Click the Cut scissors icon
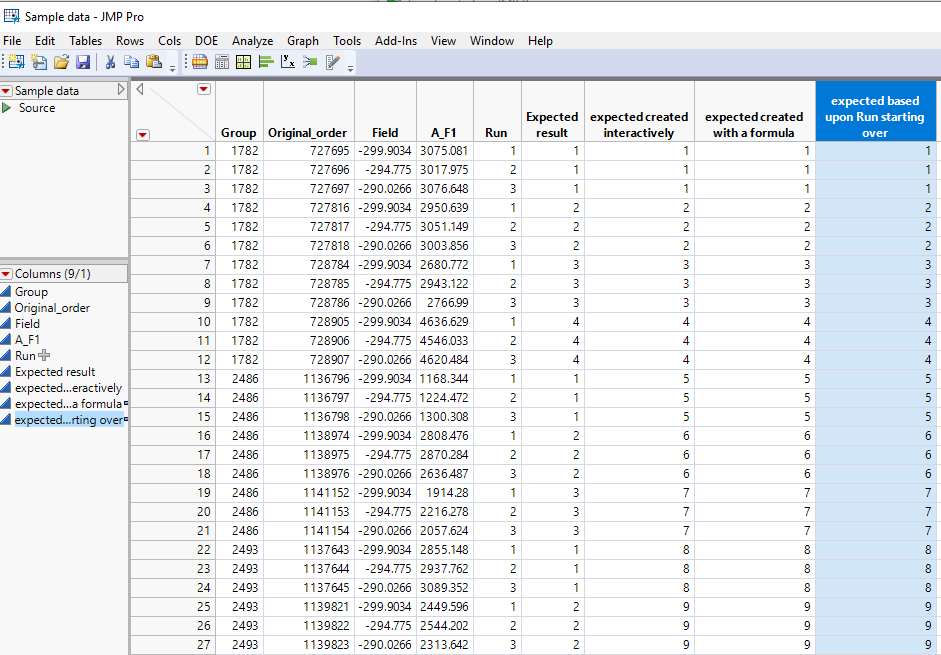Image resolution: width=941 pixels, height=655 pixels. pos(110,62)
